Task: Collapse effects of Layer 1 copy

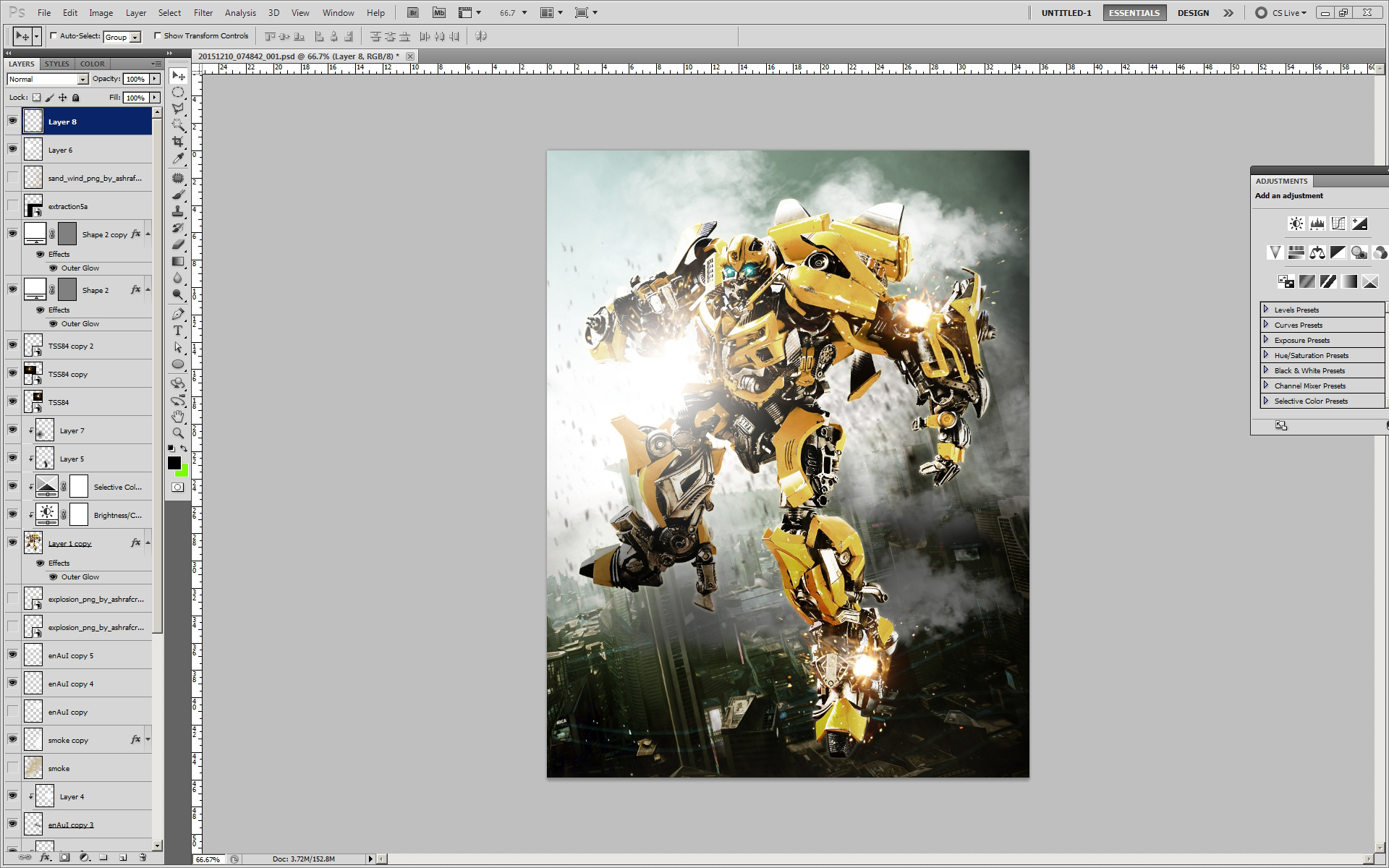Action: (148, 542)
